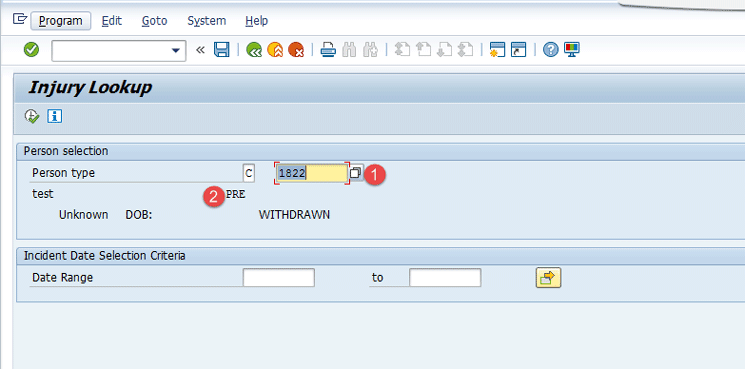Click the Customize Local Layout monitor icon
This screenshot has width=745, height=369.
tap(572, 50)
